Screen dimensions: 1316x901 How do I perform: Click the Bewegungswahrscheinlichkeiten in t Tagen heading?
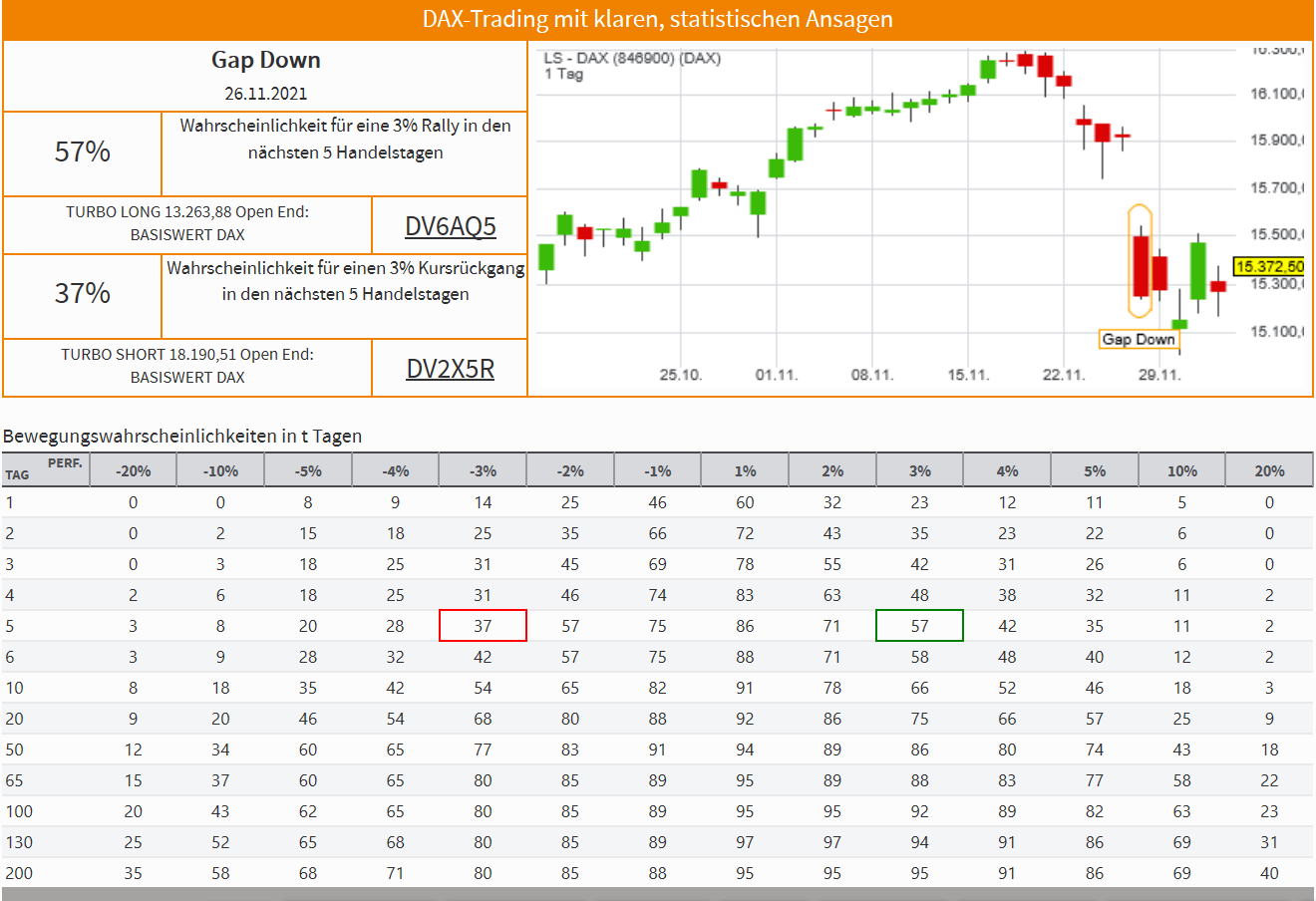click(182, 436)
